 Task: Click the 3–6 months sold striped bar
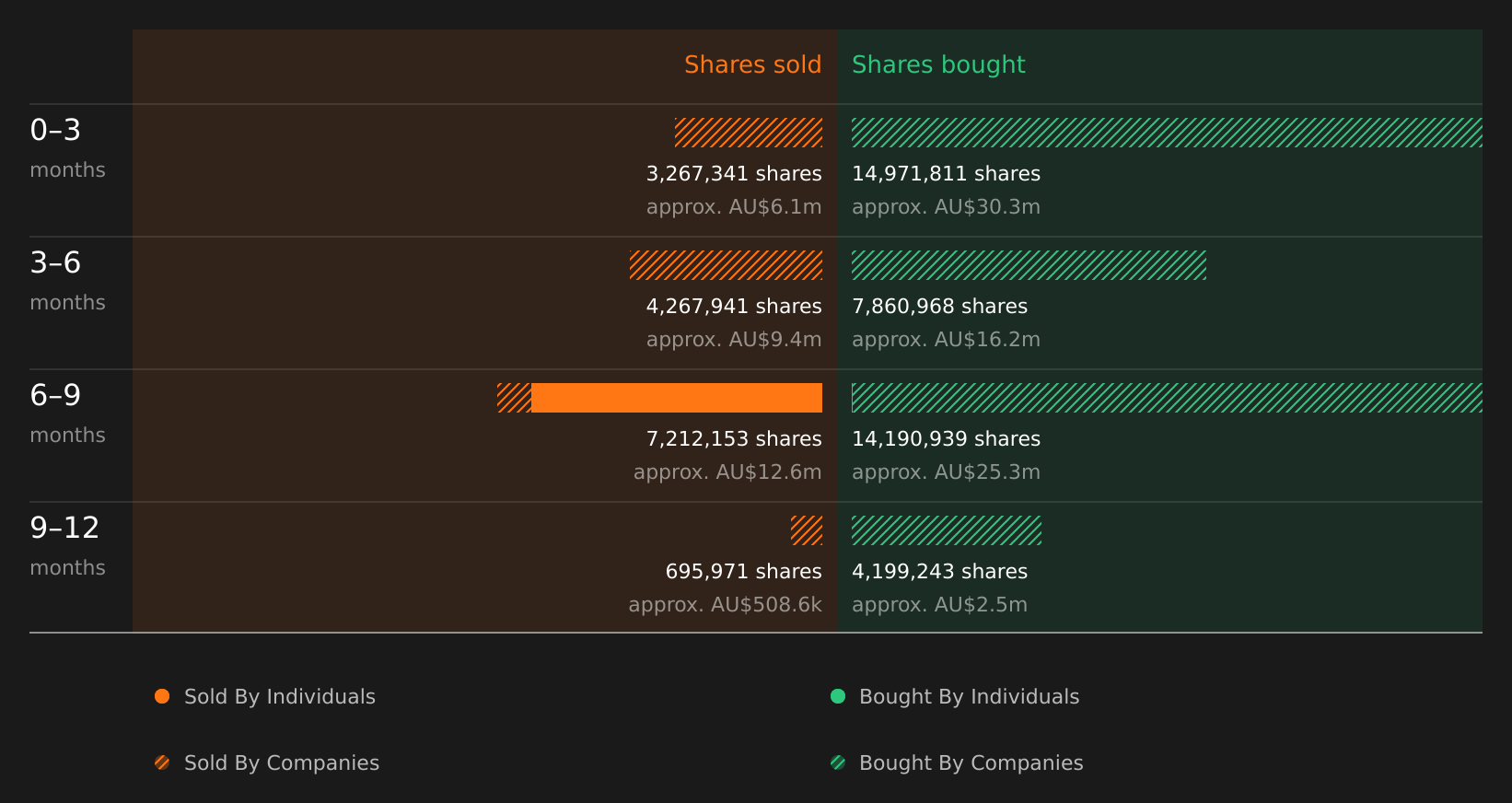point(726,265)
